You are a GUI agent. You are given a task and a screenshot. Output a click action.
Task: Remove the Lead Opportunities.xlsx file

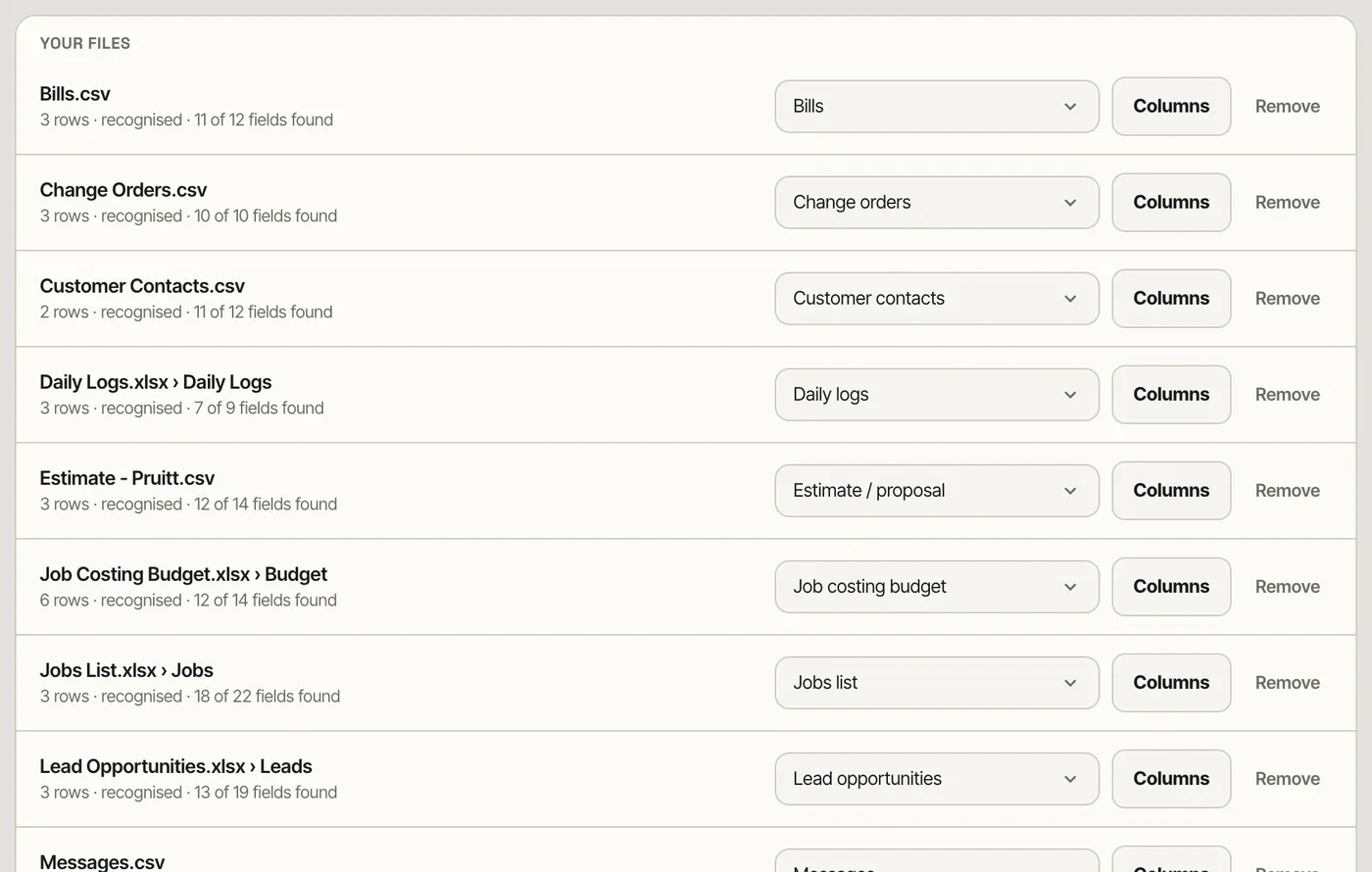tap(1287, 778)
